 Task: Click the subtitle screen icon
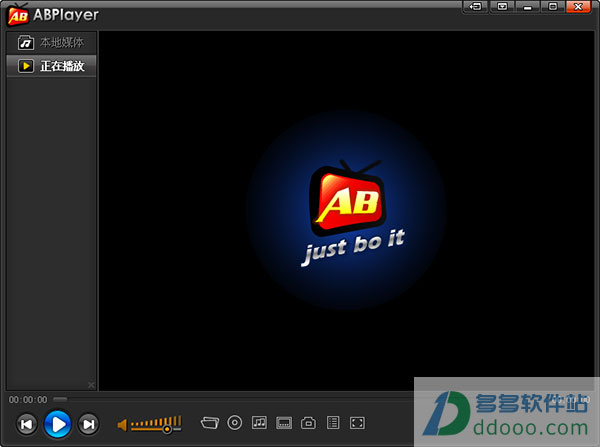tap(284, 423)
